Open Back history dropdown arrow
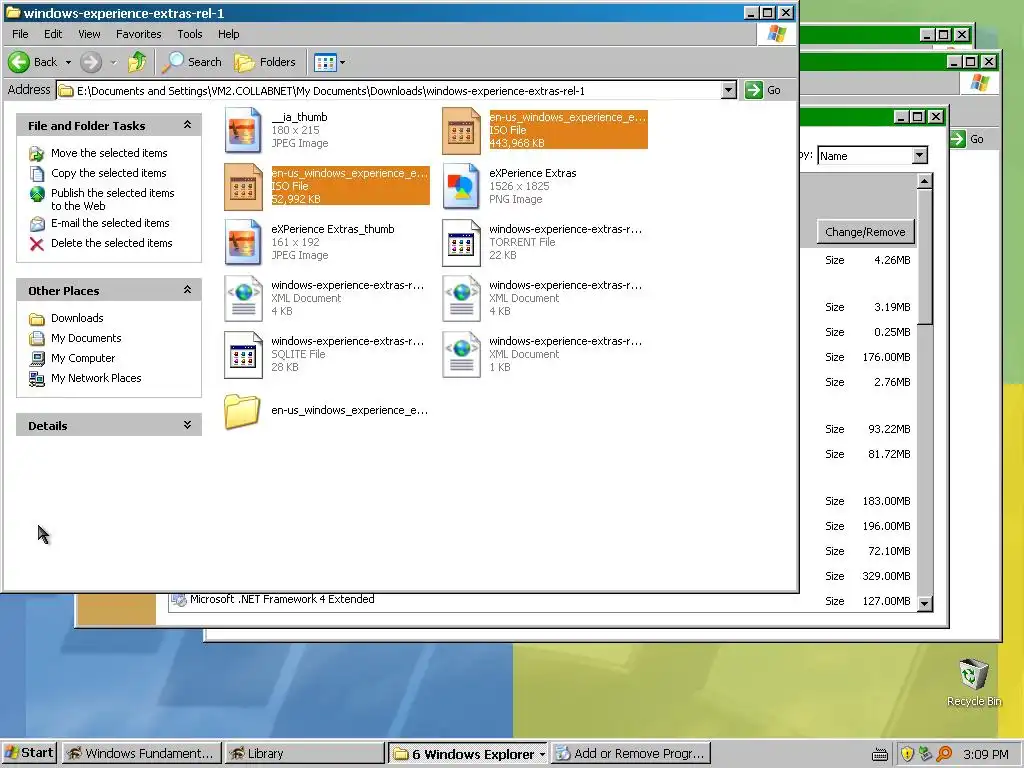The width and height of the screenshot is (1024, 768). click(68, 63)
